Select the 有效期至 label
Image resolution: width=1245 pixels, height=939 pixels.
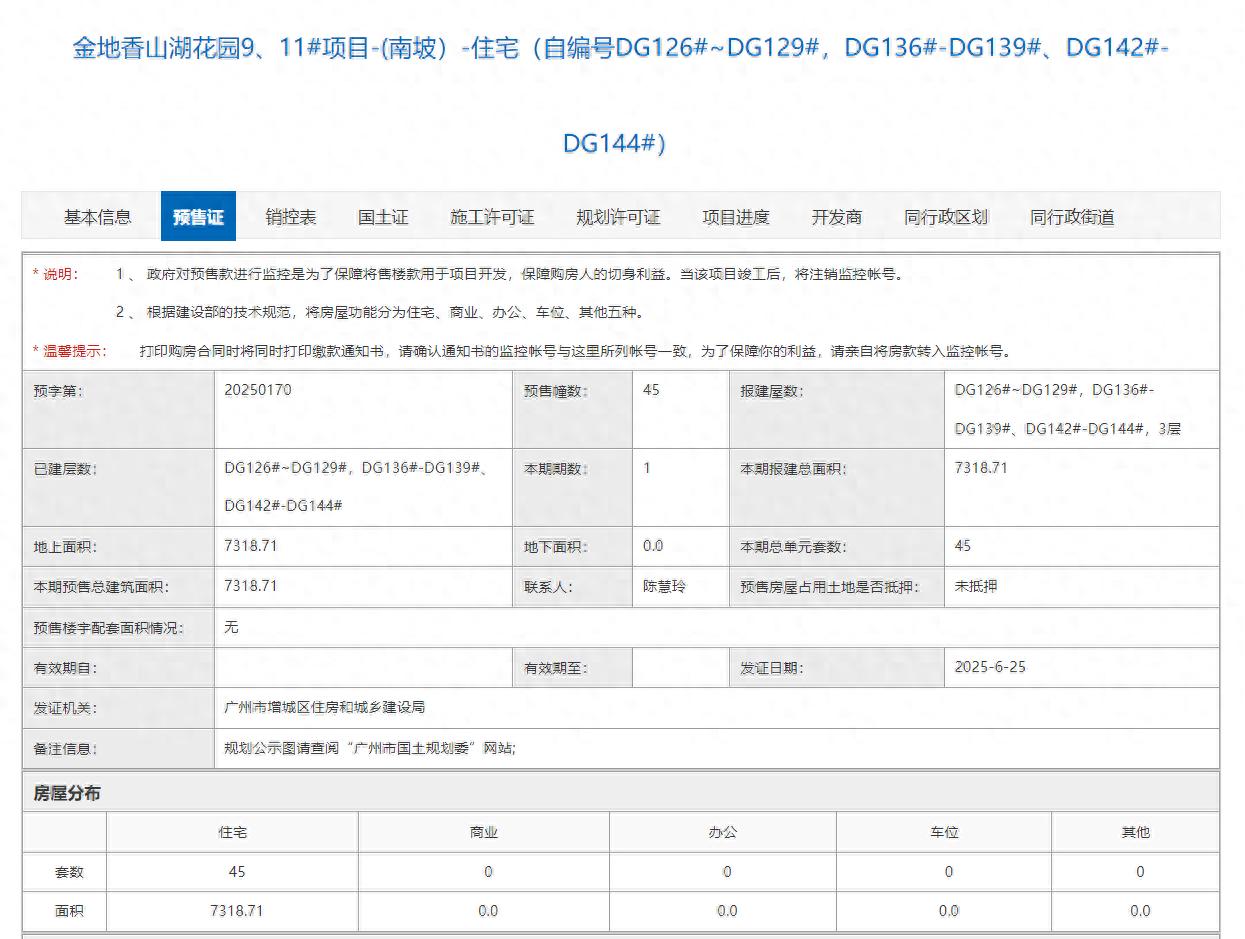(x=556, y=668)
